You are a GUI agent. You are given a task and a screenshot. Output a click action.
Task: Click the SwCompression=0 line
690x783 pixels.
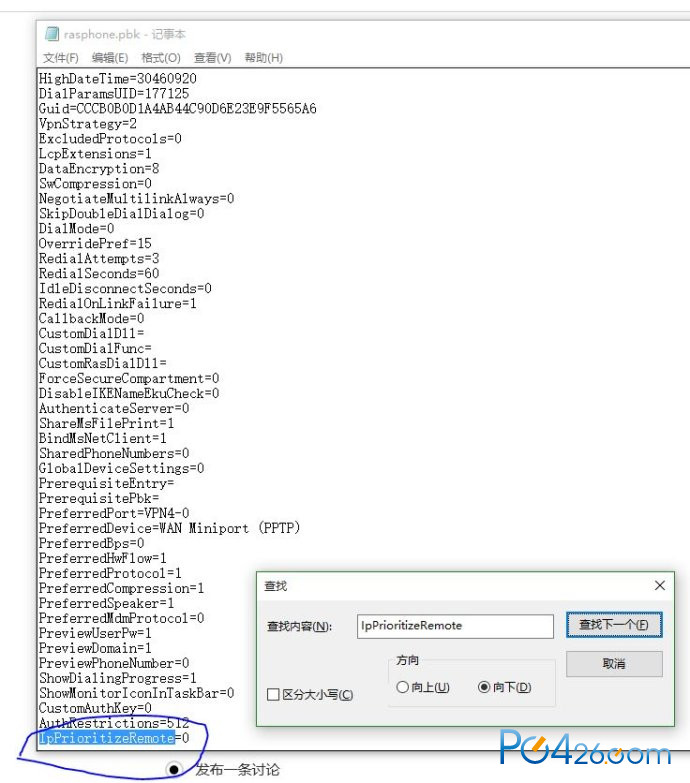pyautogui.click(x=95, y=184)
